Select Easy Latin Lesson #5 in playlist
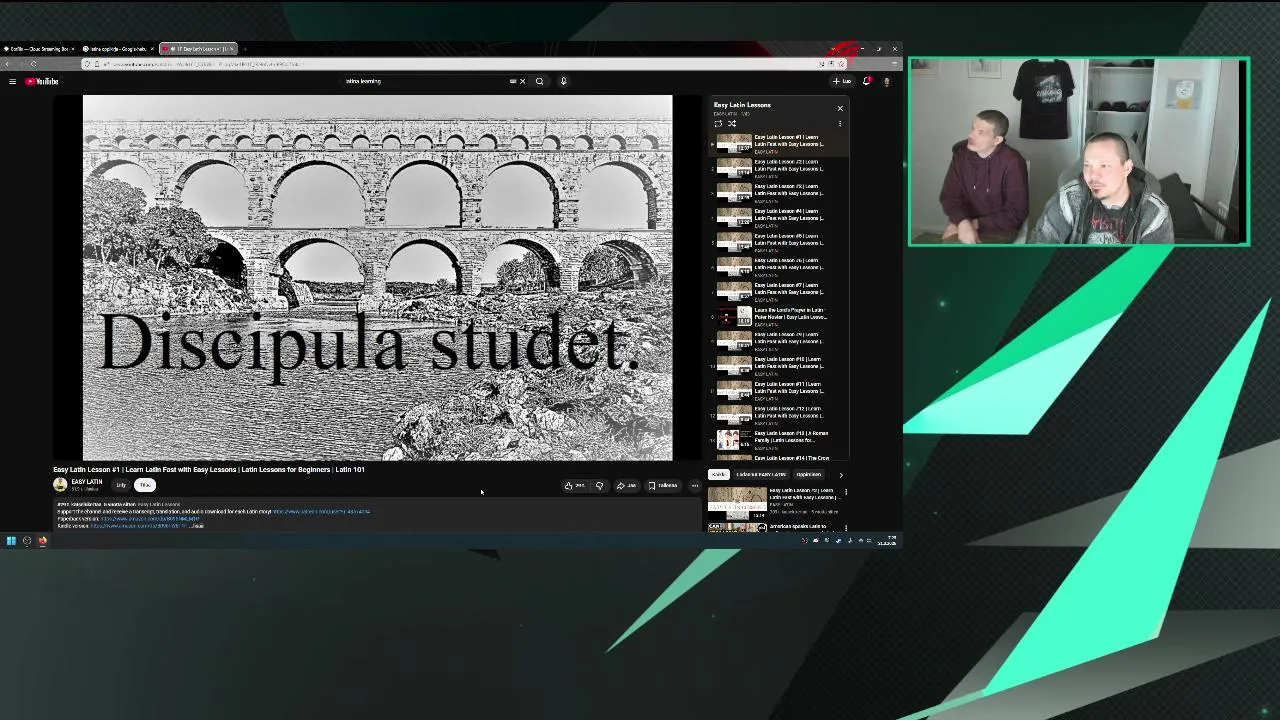Image resolution: width=1280 pixels, height=720 pixels. coord(778,242)
